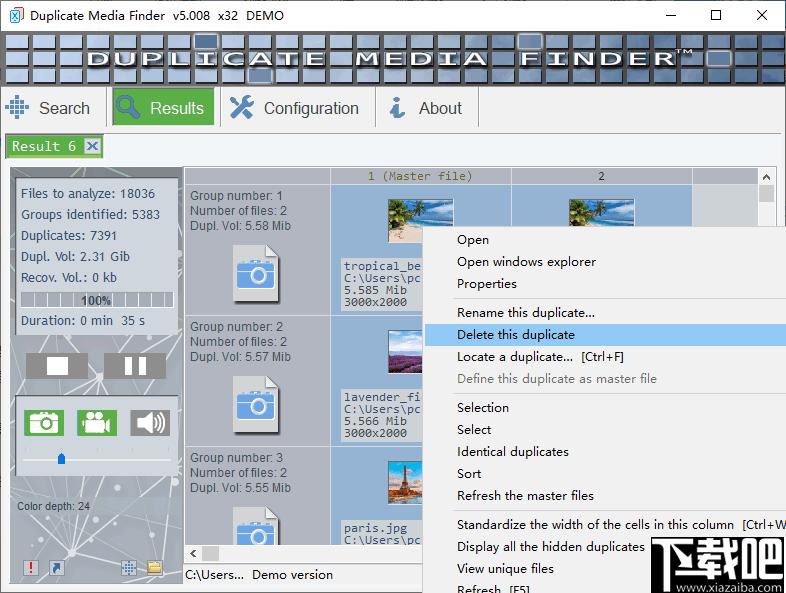Viewport: 786px width, 593px height.
Task: Click the group 1 camera file icon
Action: click(256, 274)
